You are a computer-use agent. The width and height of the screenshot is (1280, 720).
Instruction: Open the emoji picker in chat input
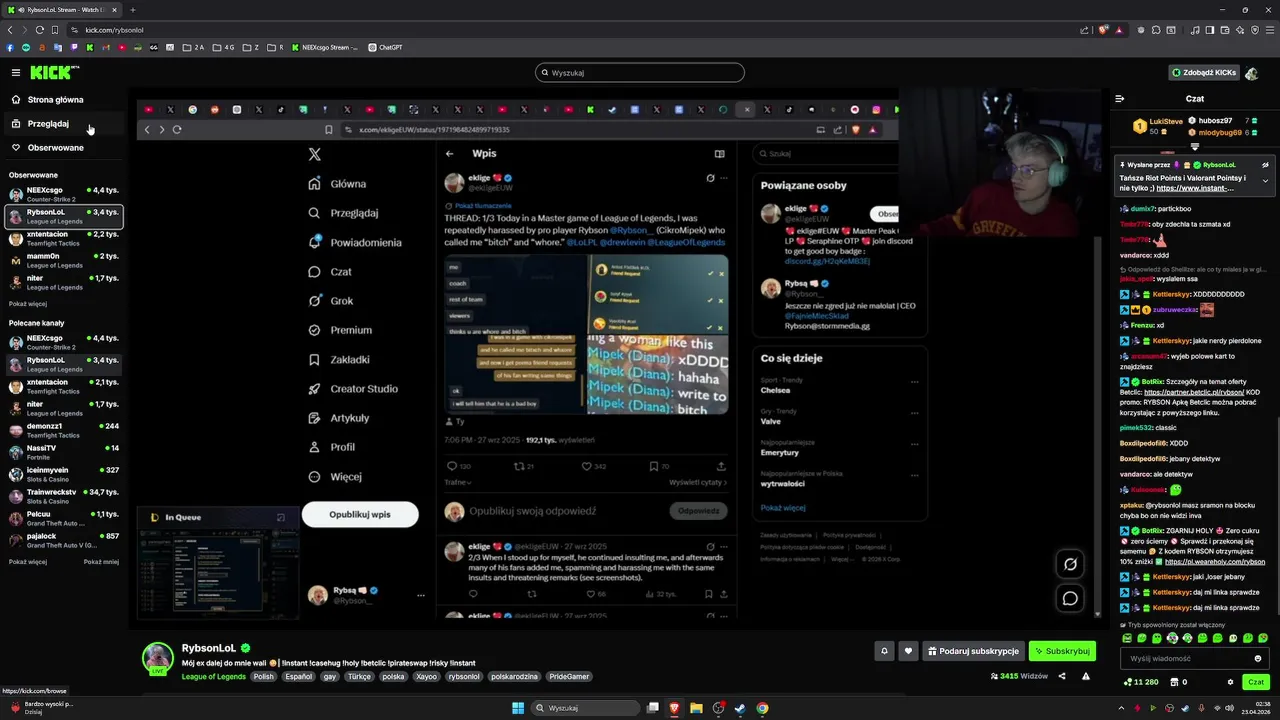(1258, 658)
